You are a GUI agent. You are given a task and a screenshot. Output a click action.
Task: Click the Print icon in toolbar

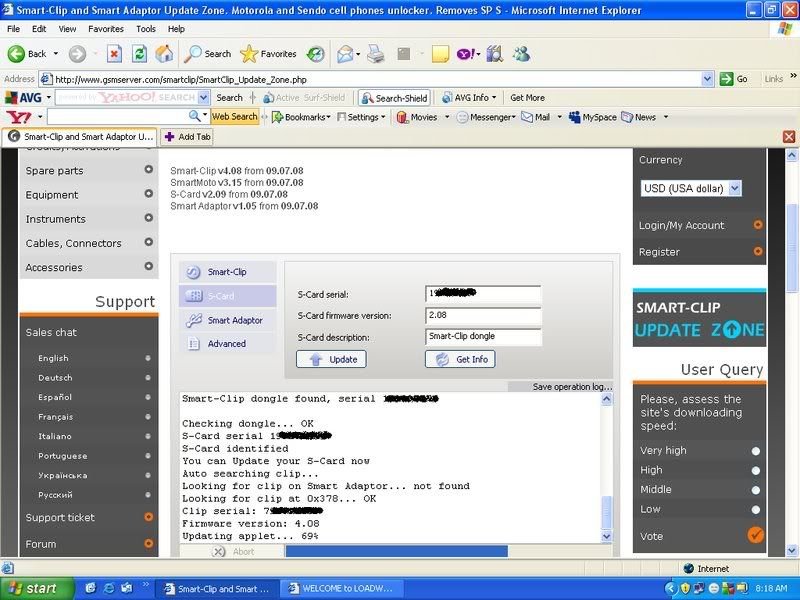tap(376, 54)
